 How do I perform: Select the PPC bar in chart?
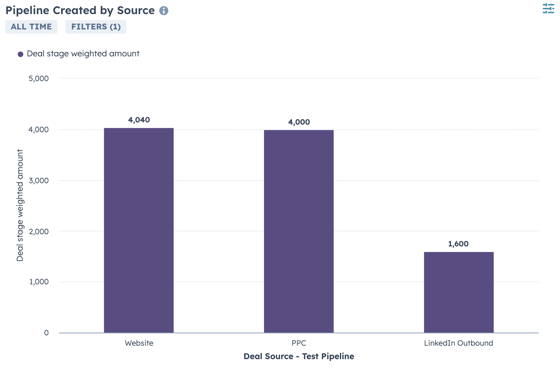point(299,231)
